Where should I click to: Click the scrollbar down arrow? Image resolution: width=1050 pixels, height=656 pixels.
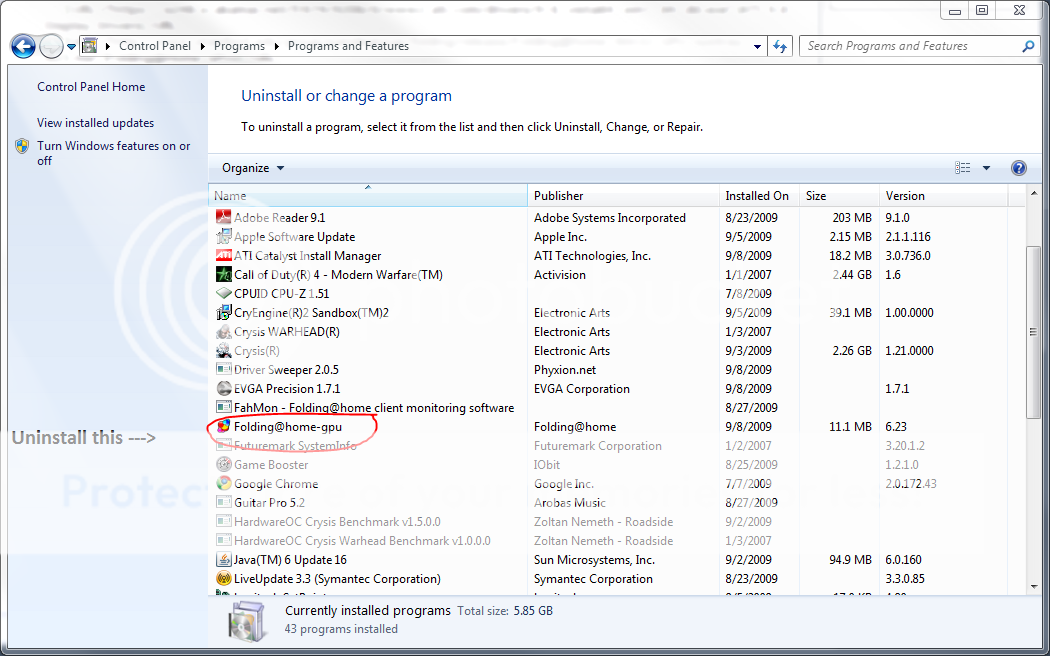coord(1033,586)
